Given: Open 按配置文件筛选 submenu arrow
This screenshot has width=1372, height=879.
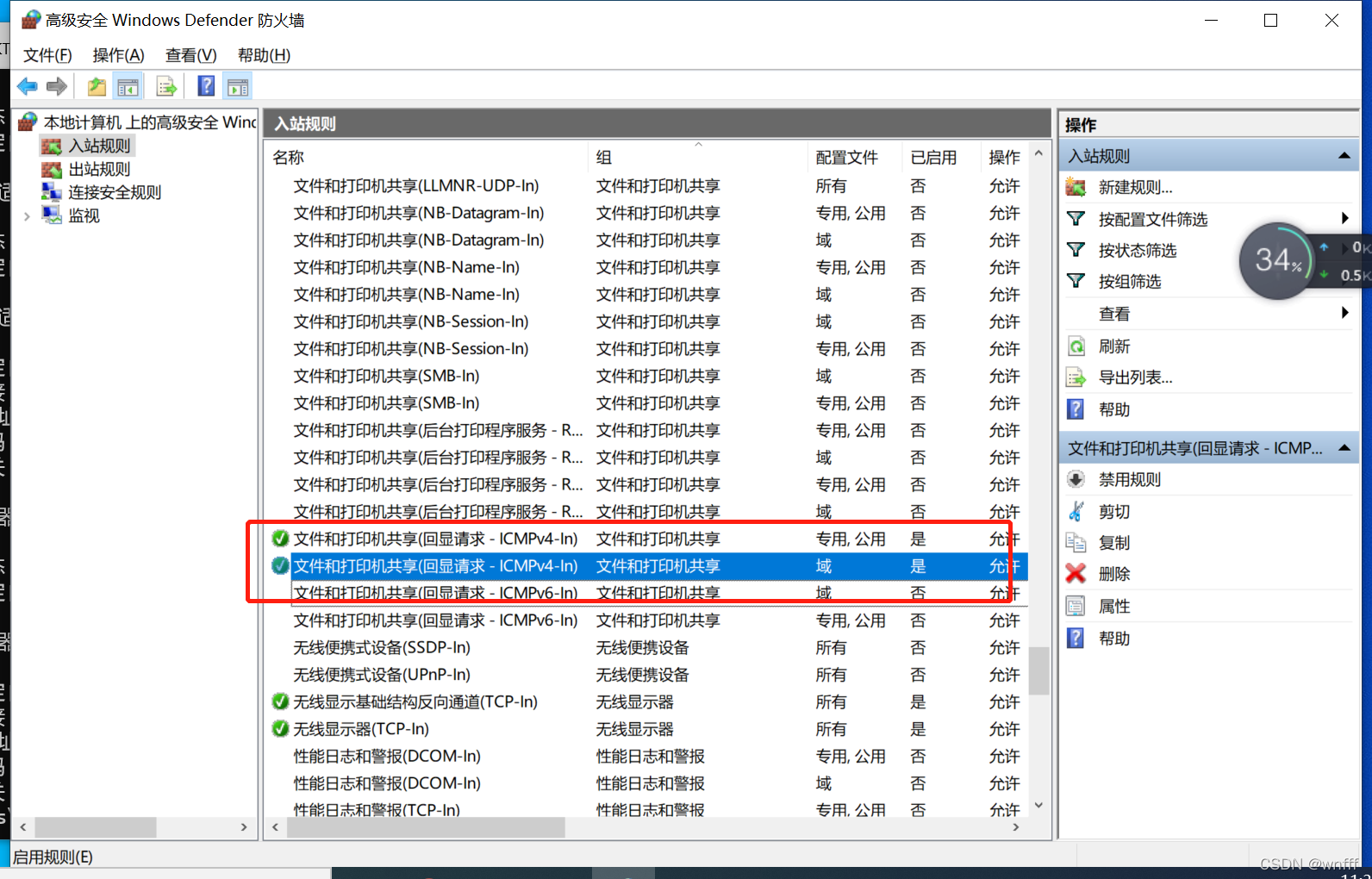Looking at the screenshot, I should point(1344,218).
